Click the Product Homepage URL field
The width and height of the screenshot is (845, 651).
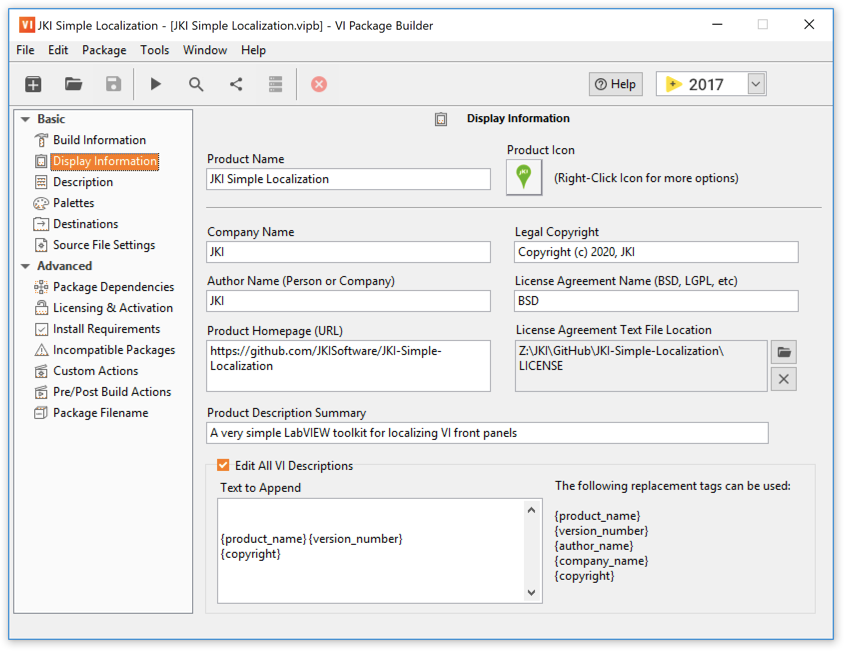pyautogui.click(x=348, y=366)
